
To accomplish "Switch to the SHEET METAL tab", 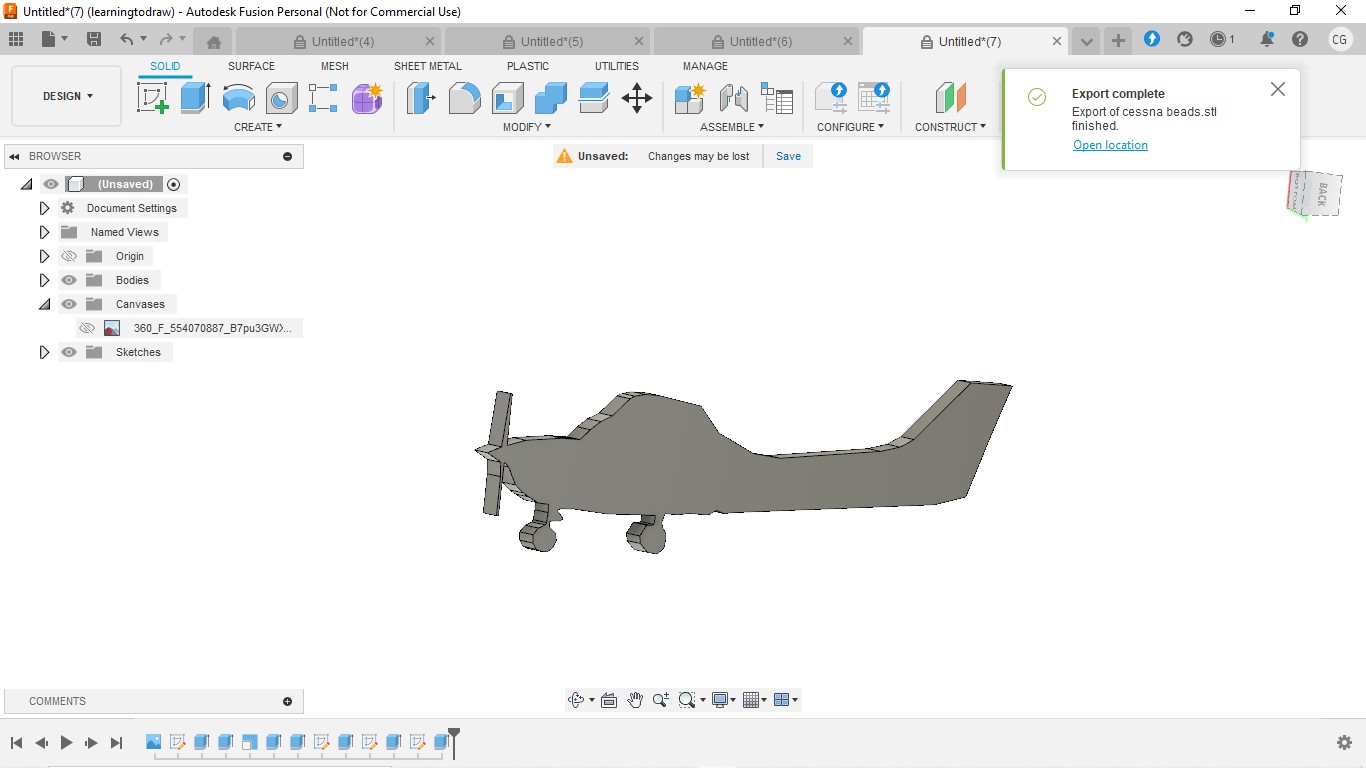I will pyautogui.click(x=428, y=66).
